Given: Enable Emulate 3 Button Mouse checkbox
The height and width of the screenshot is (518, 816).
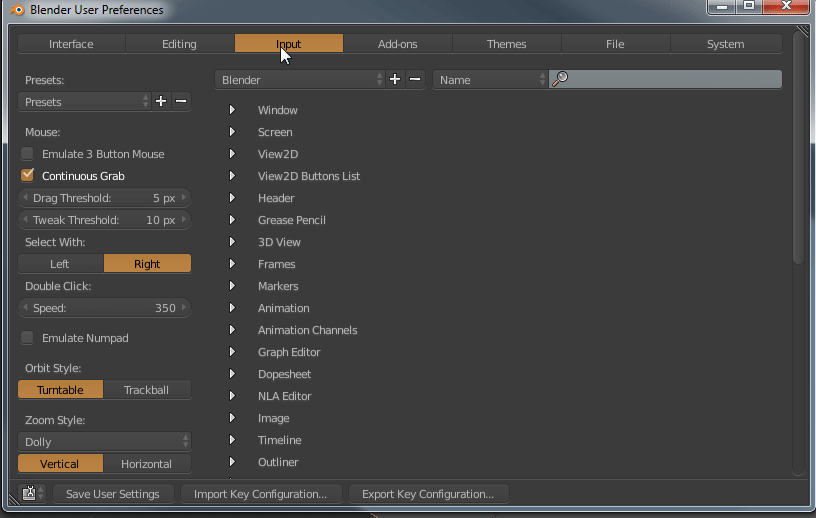Looking at the screenshot, I should pyautogui.click(x=28, y=154).
